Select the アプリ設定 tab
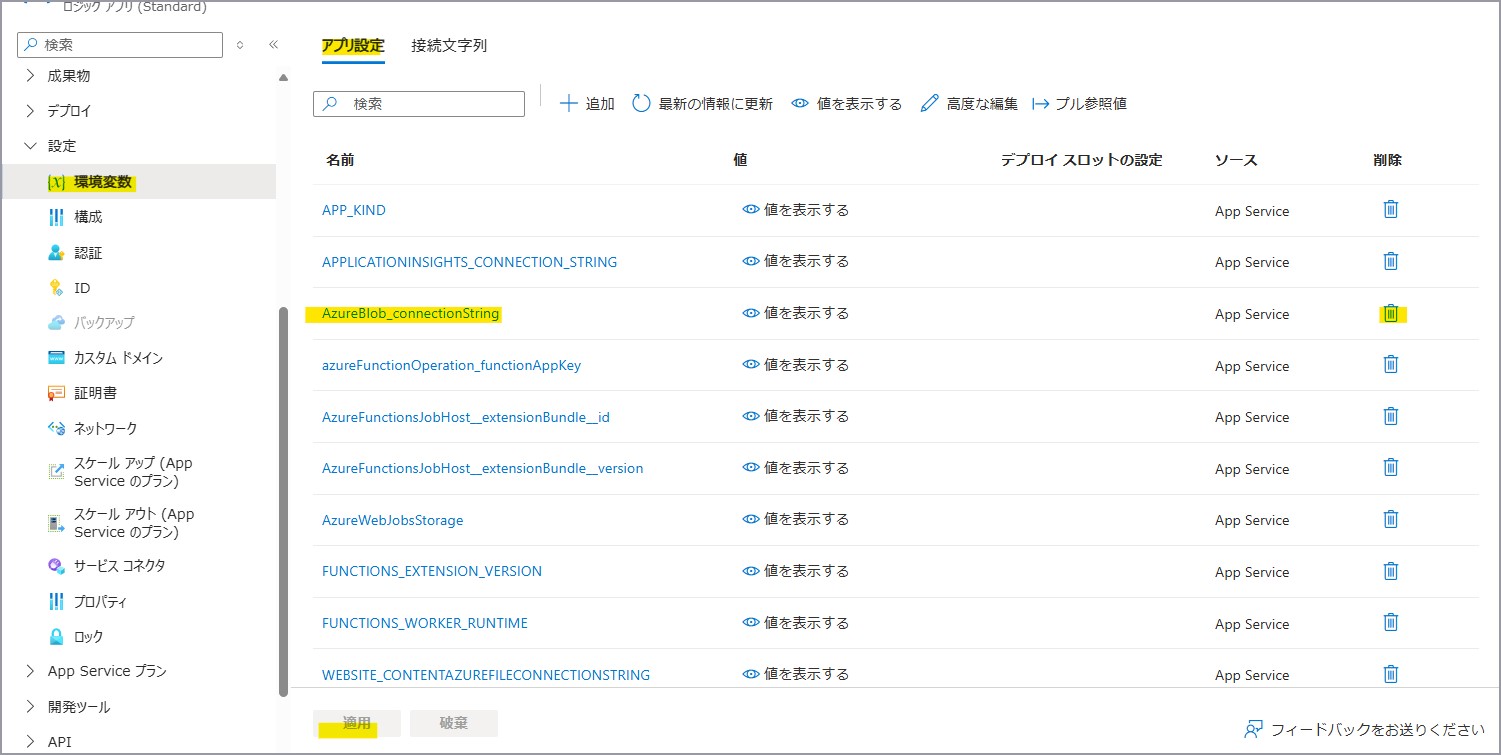The image size is (1501, 755). 353,46
